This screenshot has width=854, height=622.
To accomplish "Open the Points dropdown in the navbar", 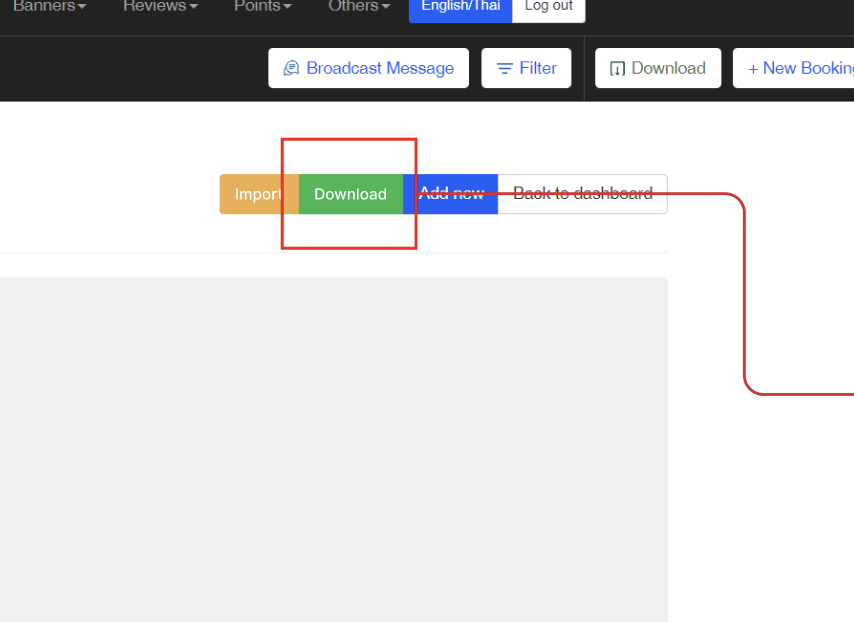I will [262, 6].
